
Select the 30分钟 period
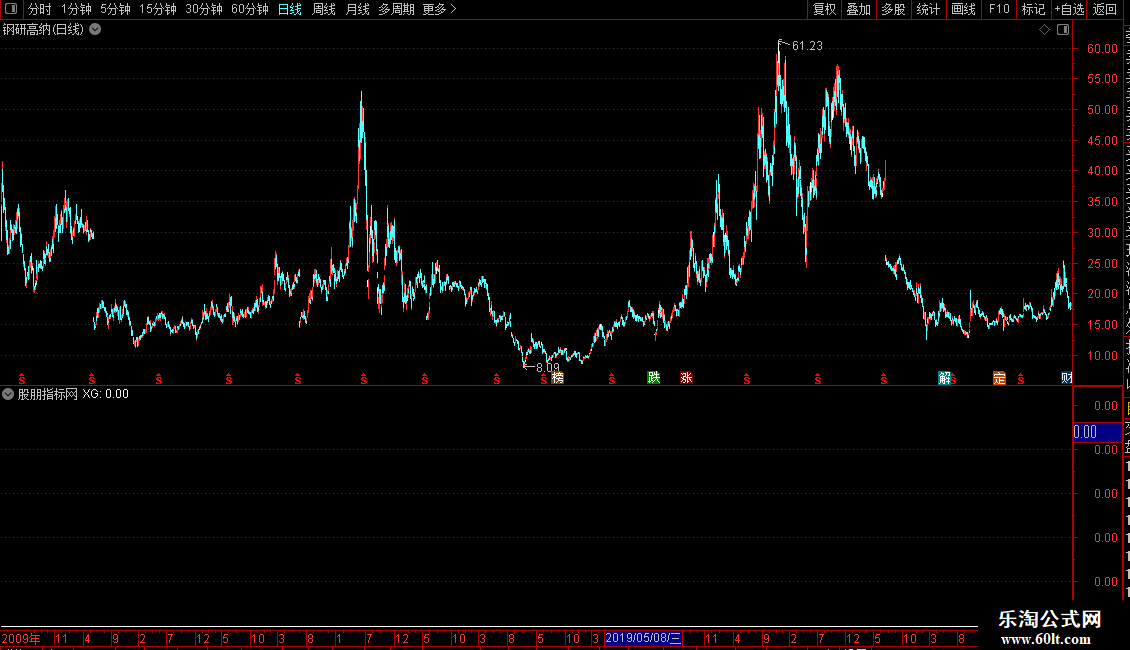click(204, 9)
